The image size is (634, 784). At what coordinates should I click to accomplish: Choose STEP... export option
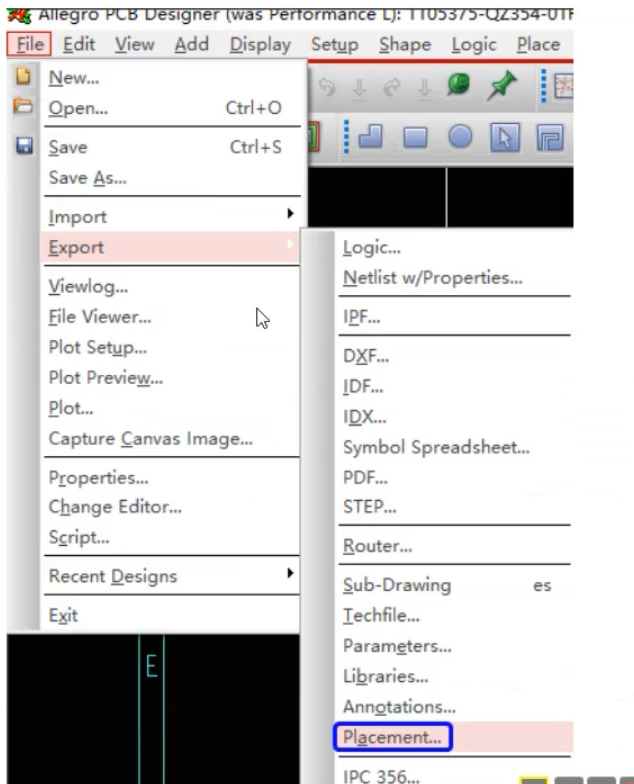[x=370, y=506]
